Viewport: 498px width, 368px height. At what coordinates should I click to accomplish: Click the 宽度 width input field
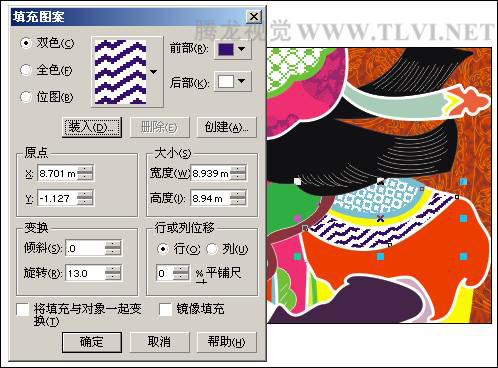click(x=210, y=173)
